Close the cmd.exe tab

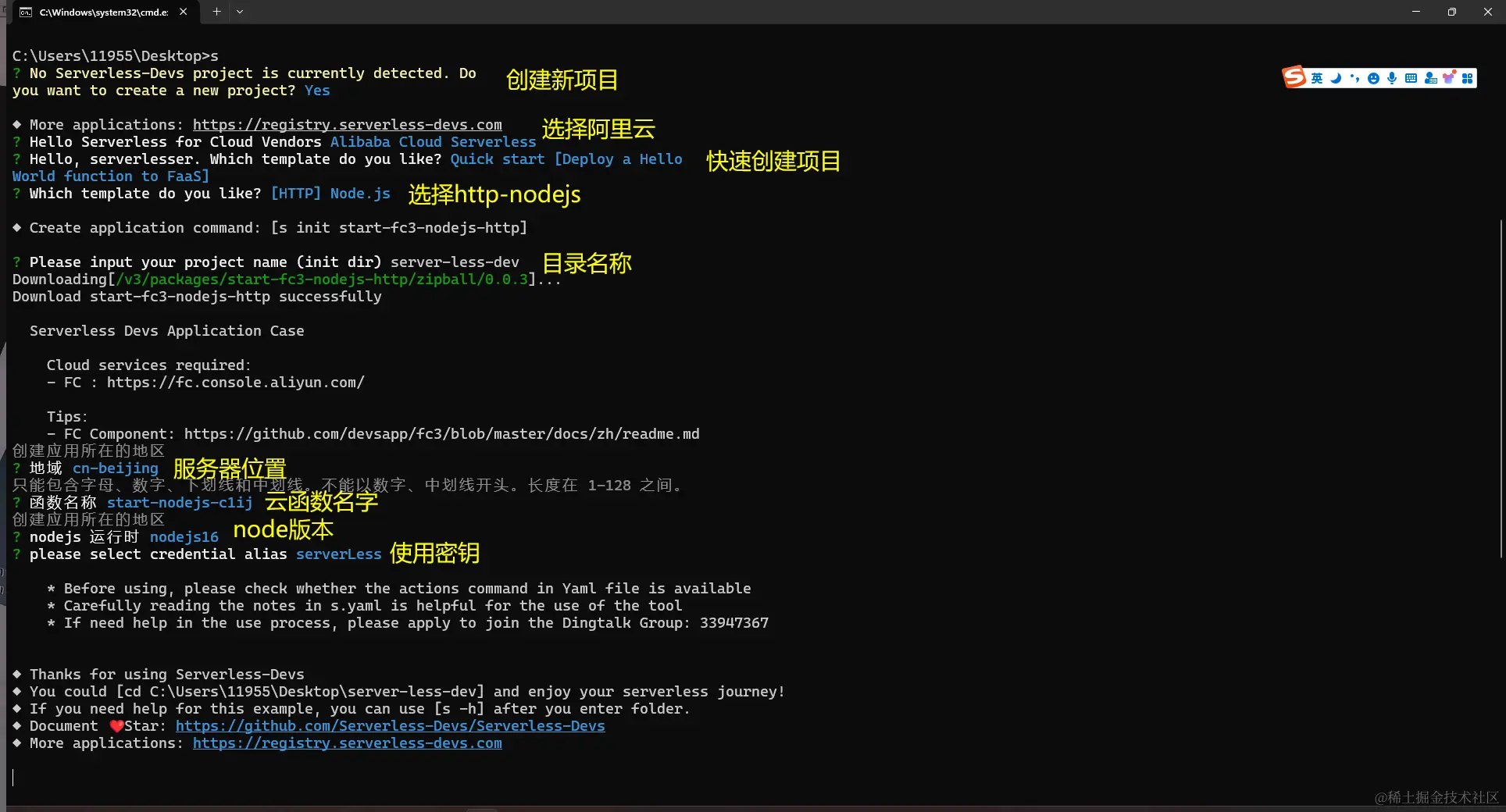183,12
